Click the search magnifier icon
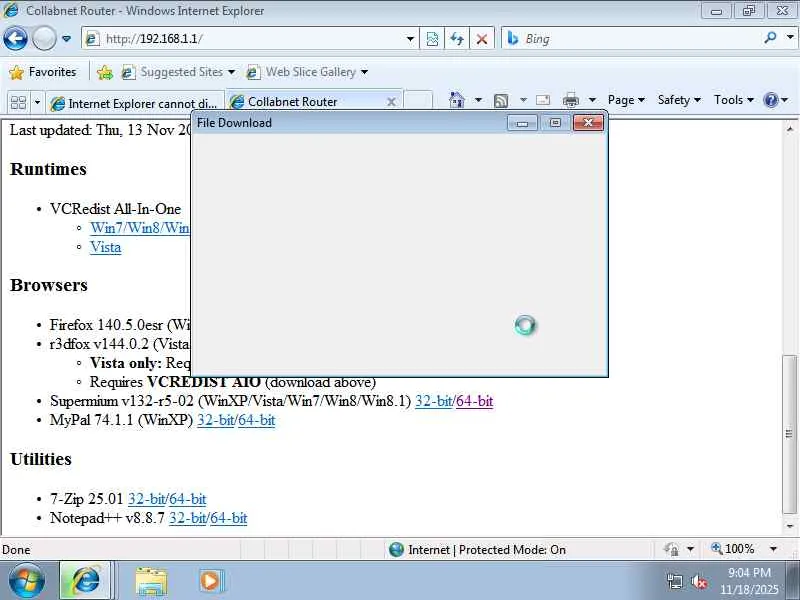This screenshot has width=800, height=600. (x=770, y=38)
